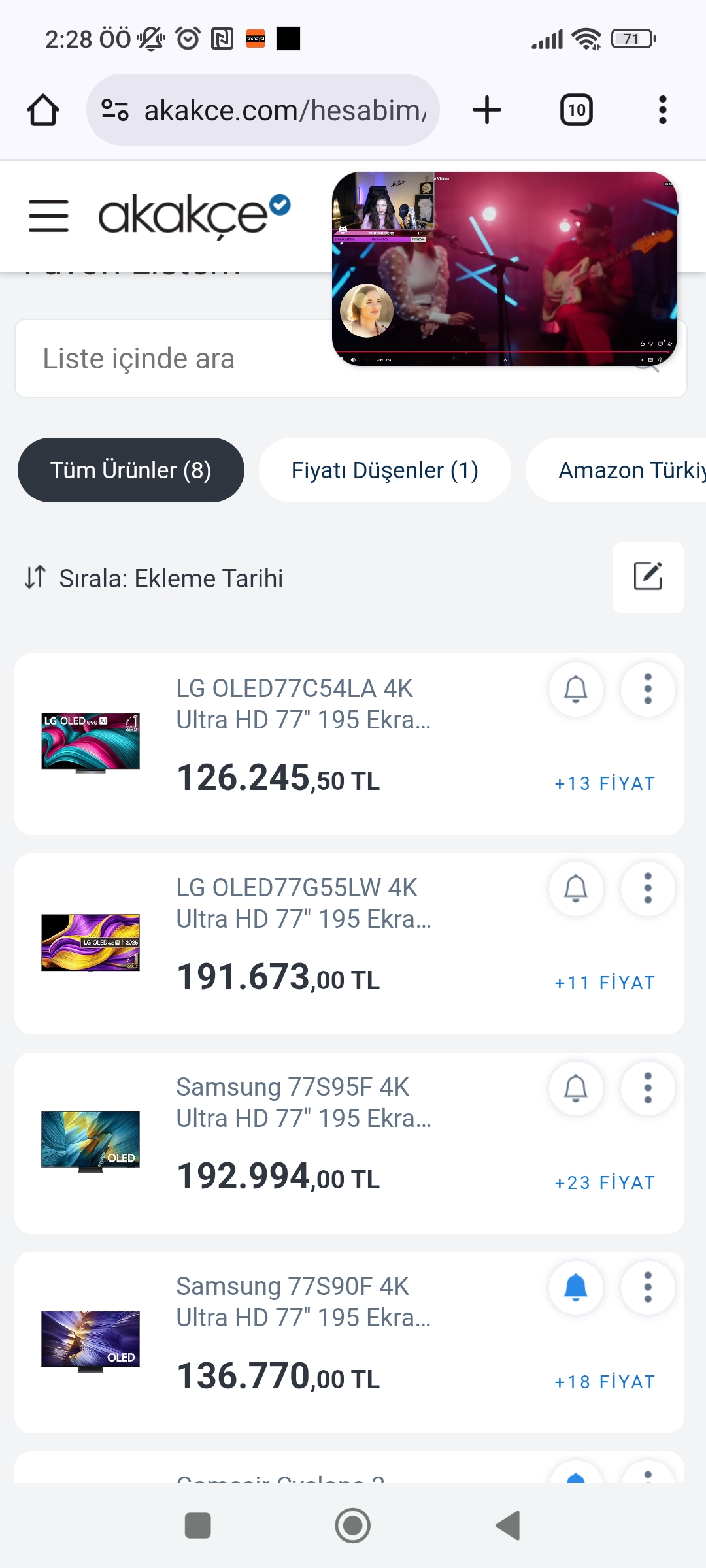Disable price alarm for Samsung 77S90F
This screenshot has width=706, height=1568.
click(576, 1287)
